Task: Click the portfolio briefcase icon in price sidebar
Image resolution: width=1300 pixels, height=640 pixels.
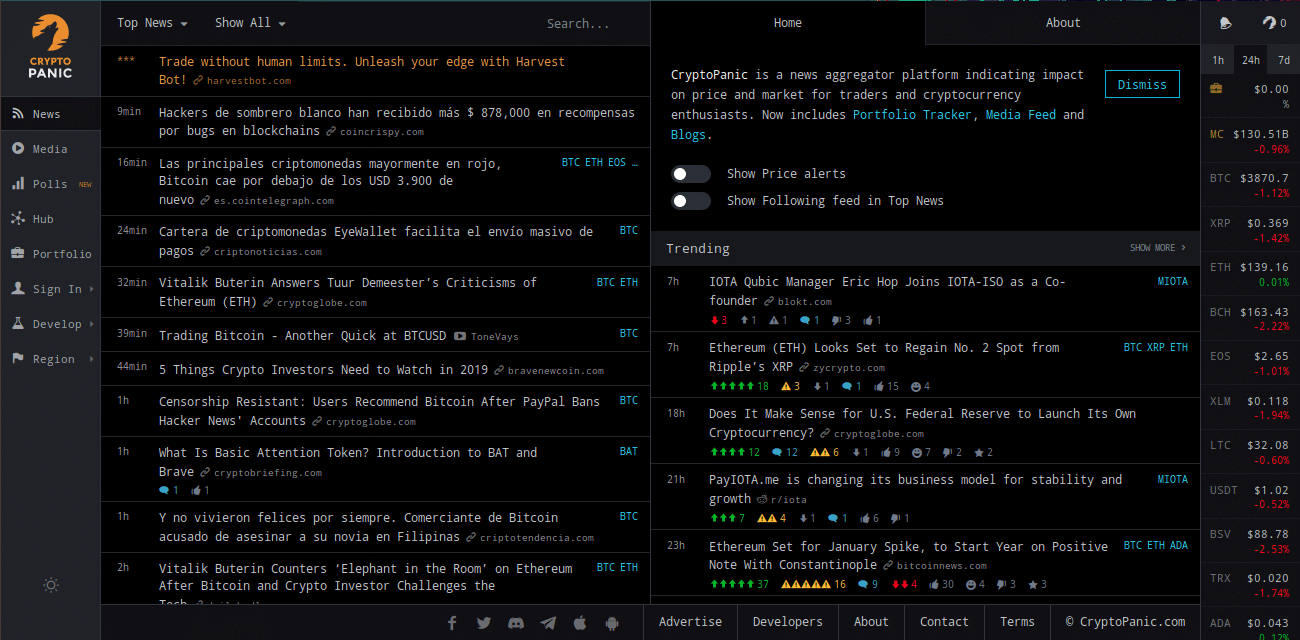Action: 1216,88
